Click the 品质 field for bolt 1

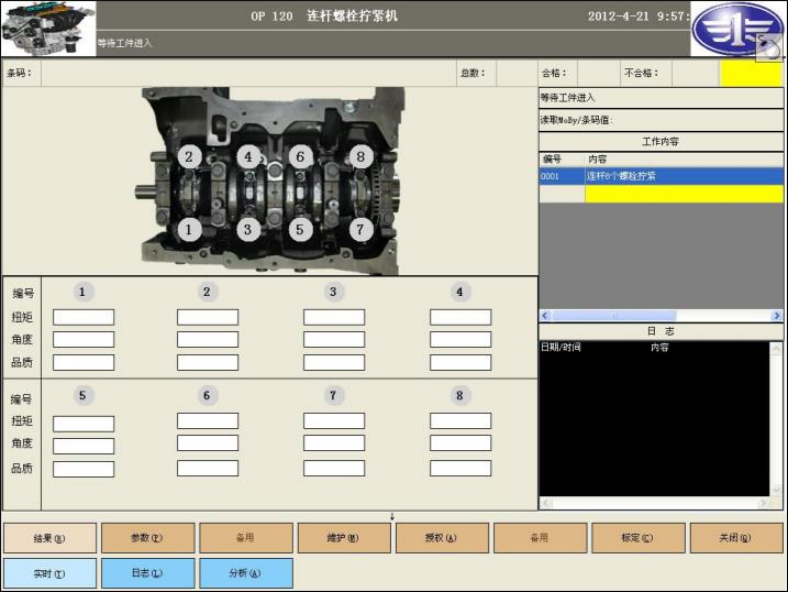click(x=83, y=362)
